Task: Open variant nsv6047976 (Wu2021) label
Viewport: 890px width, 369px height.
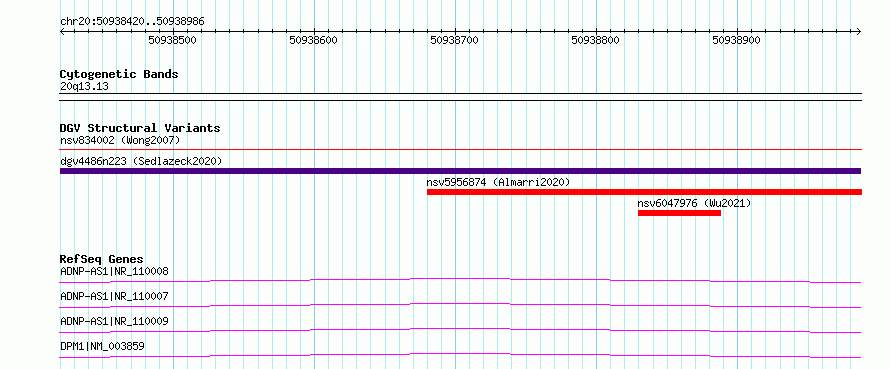Action: point(694,203)
